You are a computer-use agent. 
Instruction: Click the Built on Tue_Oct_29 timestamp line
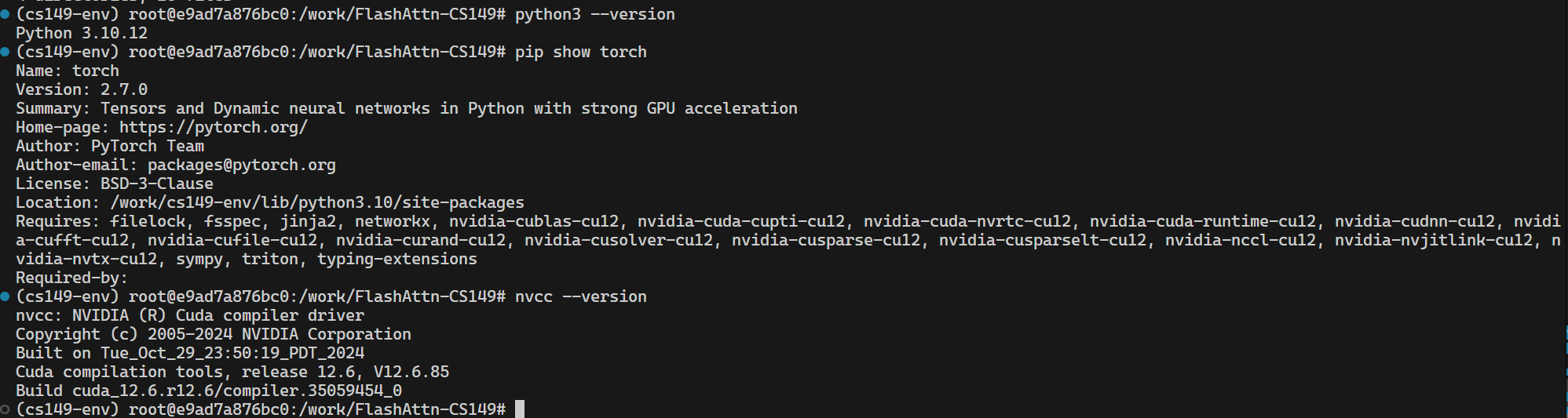pos(190,353)
